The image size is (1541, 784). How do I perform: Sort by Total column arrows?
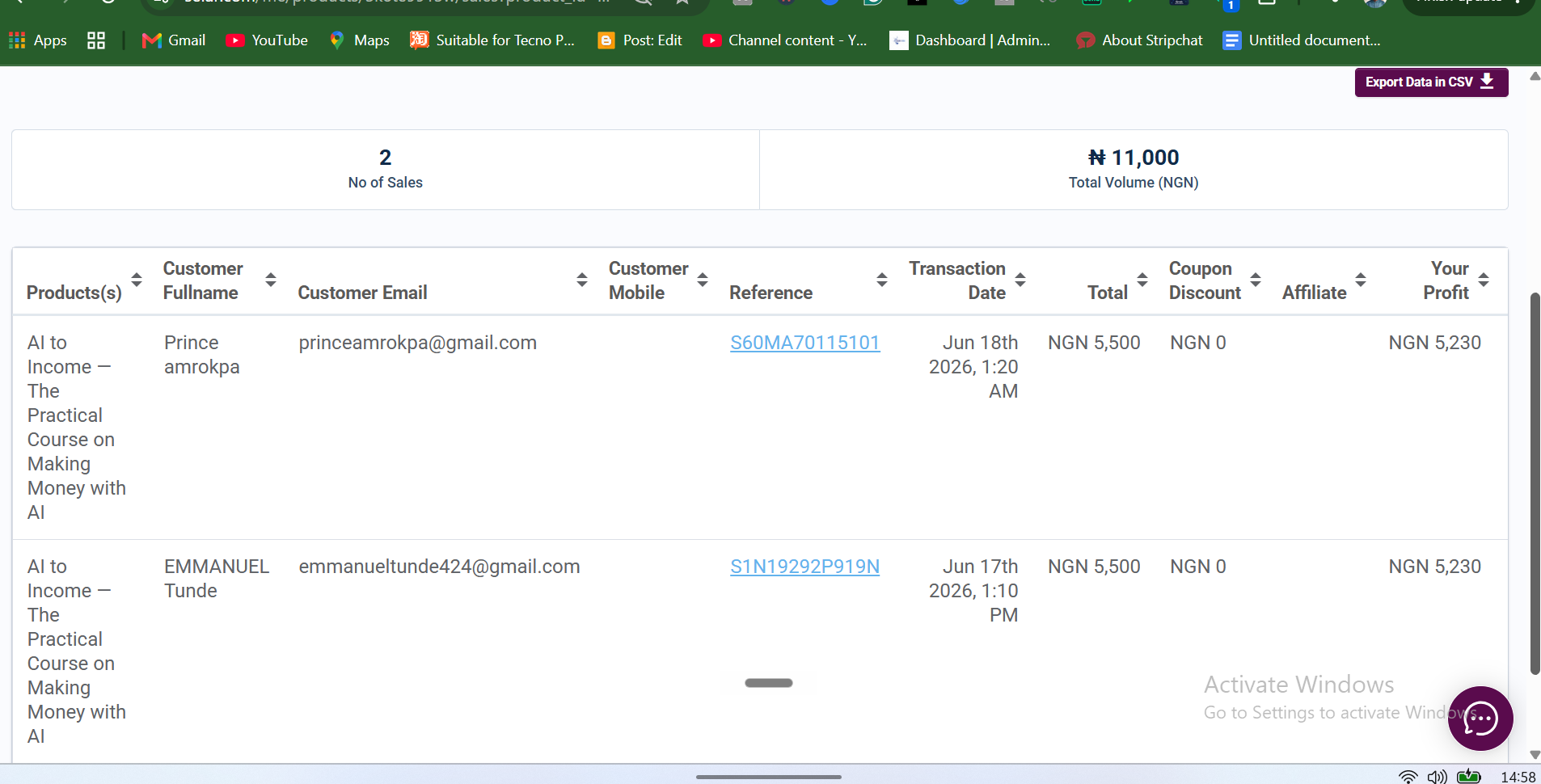1142,280
